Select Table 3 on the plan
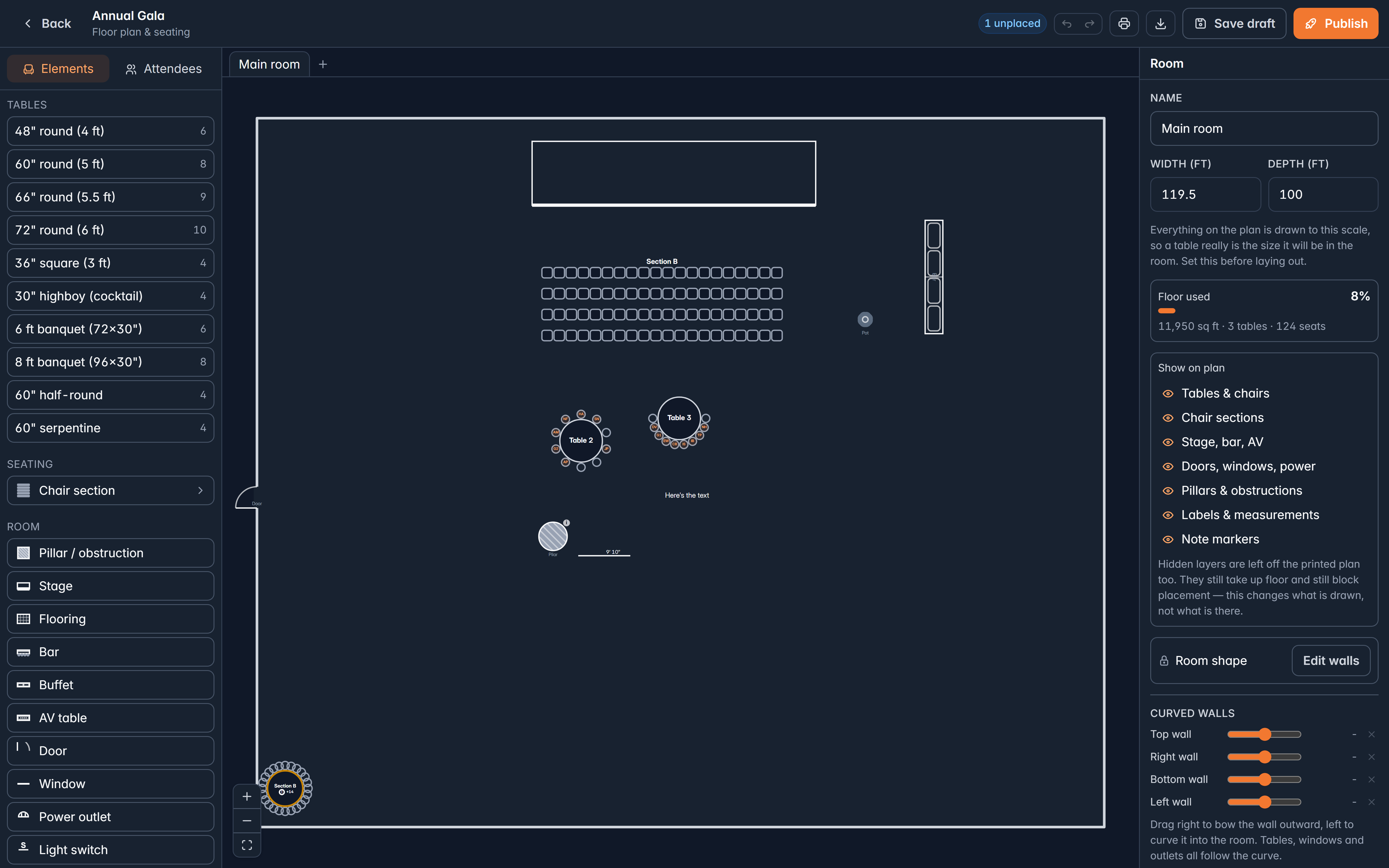The width and height of the screenshot is (1389, 868). (679, 418)
